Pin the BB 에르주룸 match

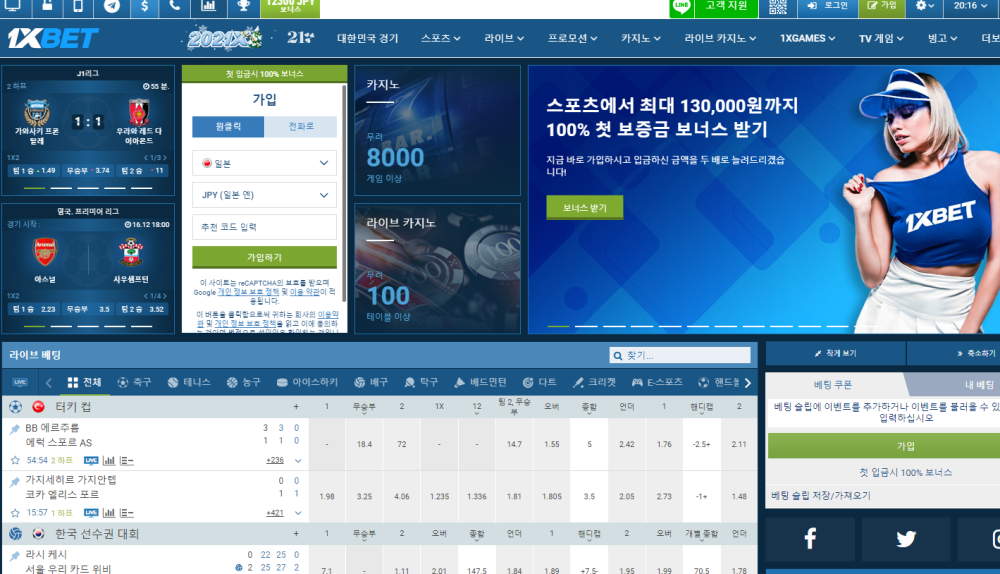click(x=14, y=429)
